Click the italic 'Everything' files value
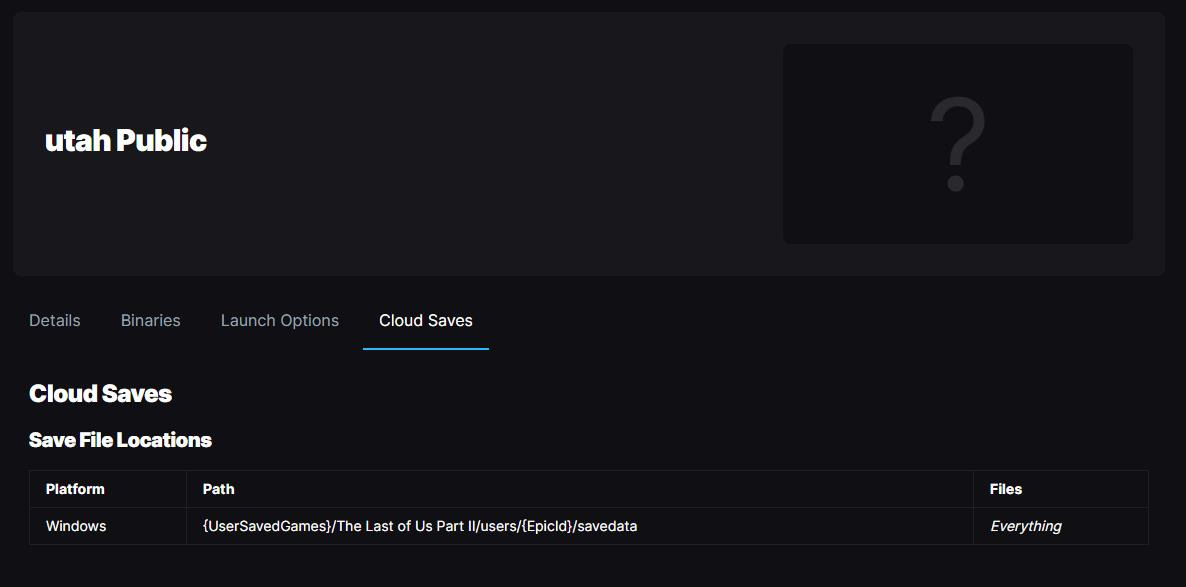The height and width of the screenshot is (587, 1186). tap(1025, 526)
